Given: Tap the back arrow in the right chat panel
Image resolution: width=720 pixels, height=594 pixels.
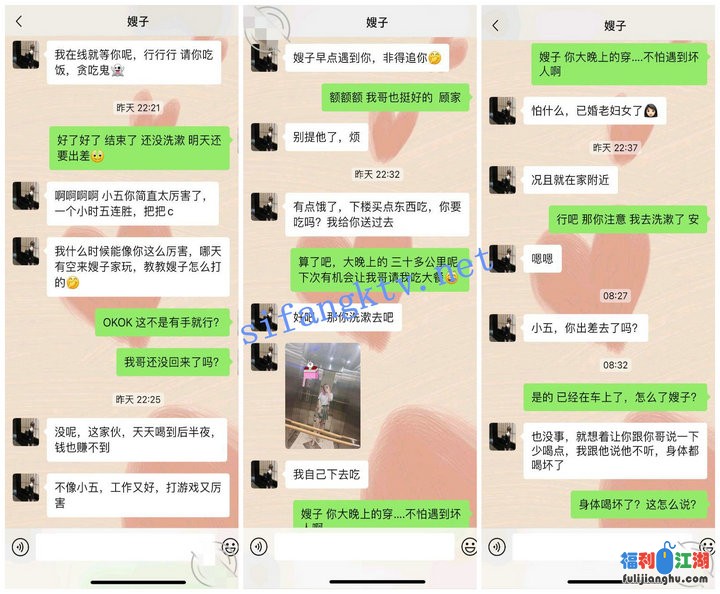Looking at the screenshot, I should 495,25.
